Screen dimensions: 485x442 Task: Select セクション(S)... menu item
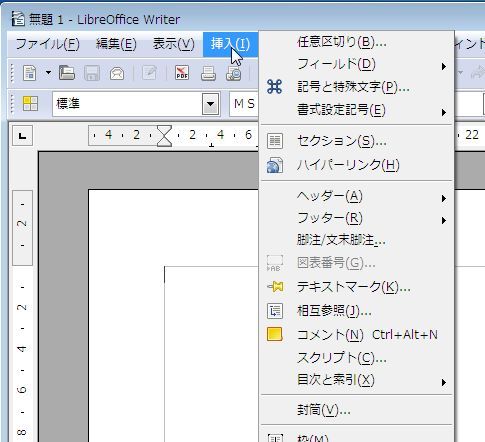(x=357, y=141)
